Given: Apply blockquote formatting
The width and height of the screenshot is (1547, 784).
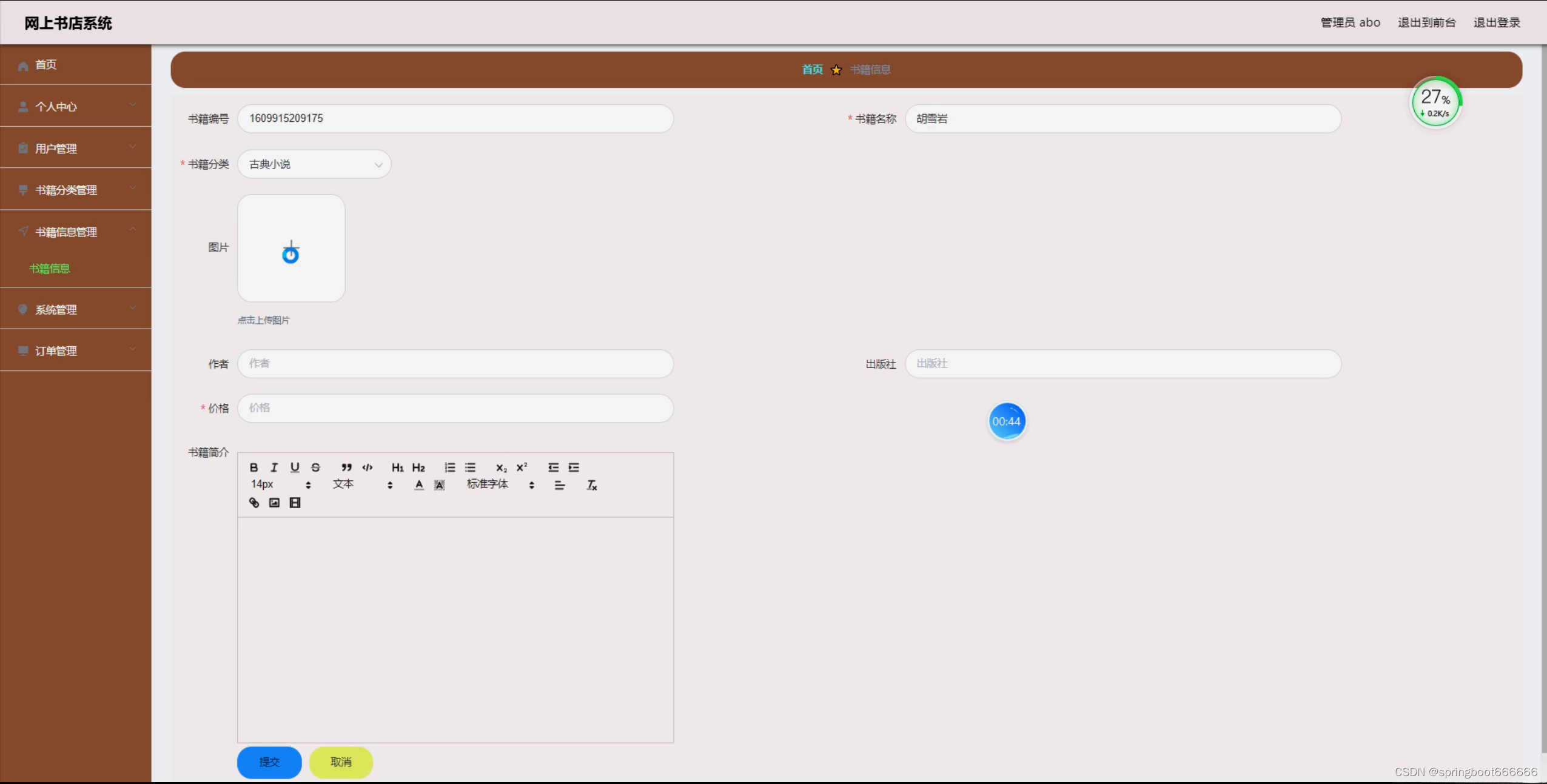Looking at the screenshot, I should [346, 467].
